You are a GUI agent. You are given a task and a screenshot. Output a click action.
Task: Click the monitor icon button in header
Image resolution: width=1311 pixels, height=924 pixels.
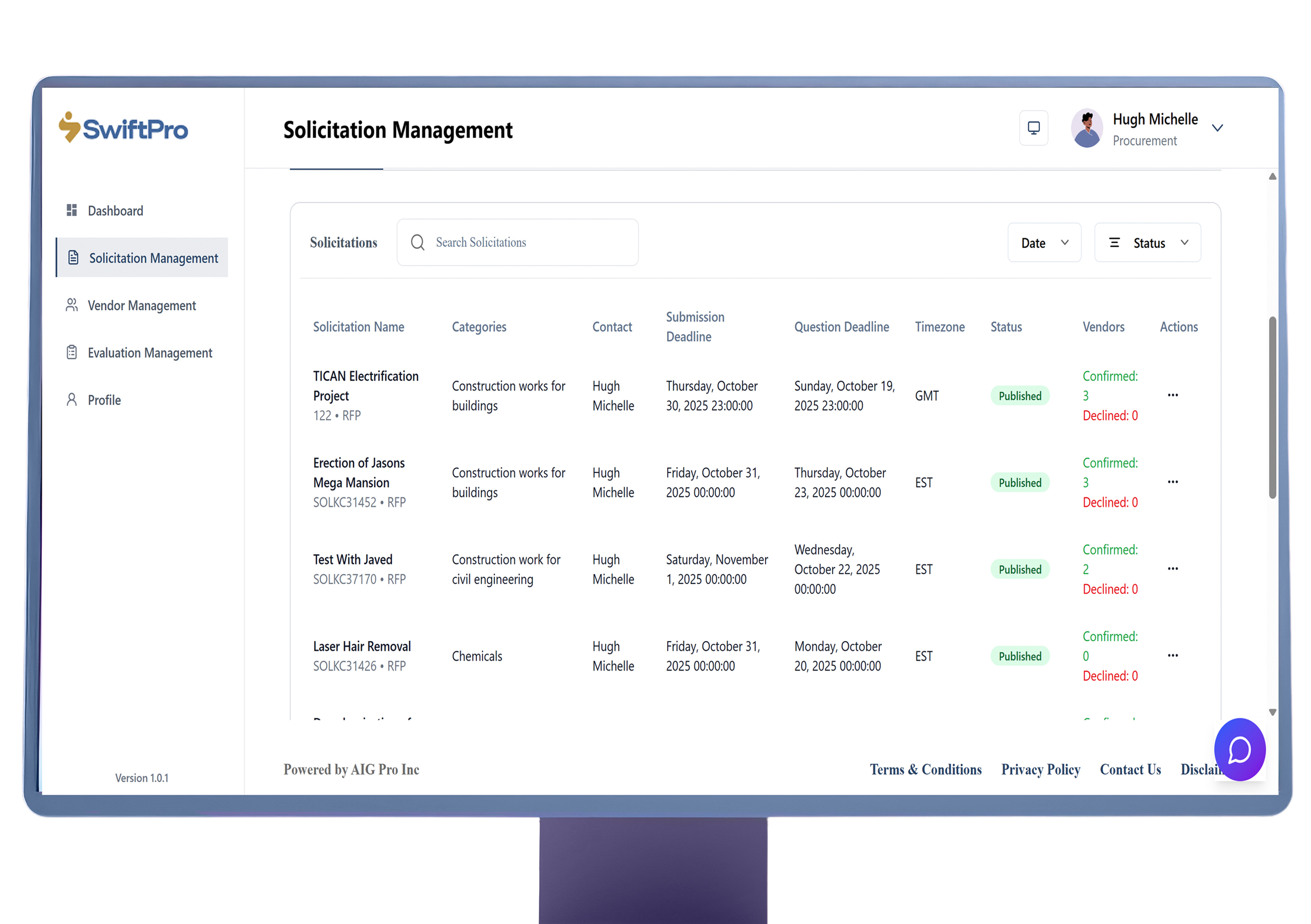pos(1033,128)
